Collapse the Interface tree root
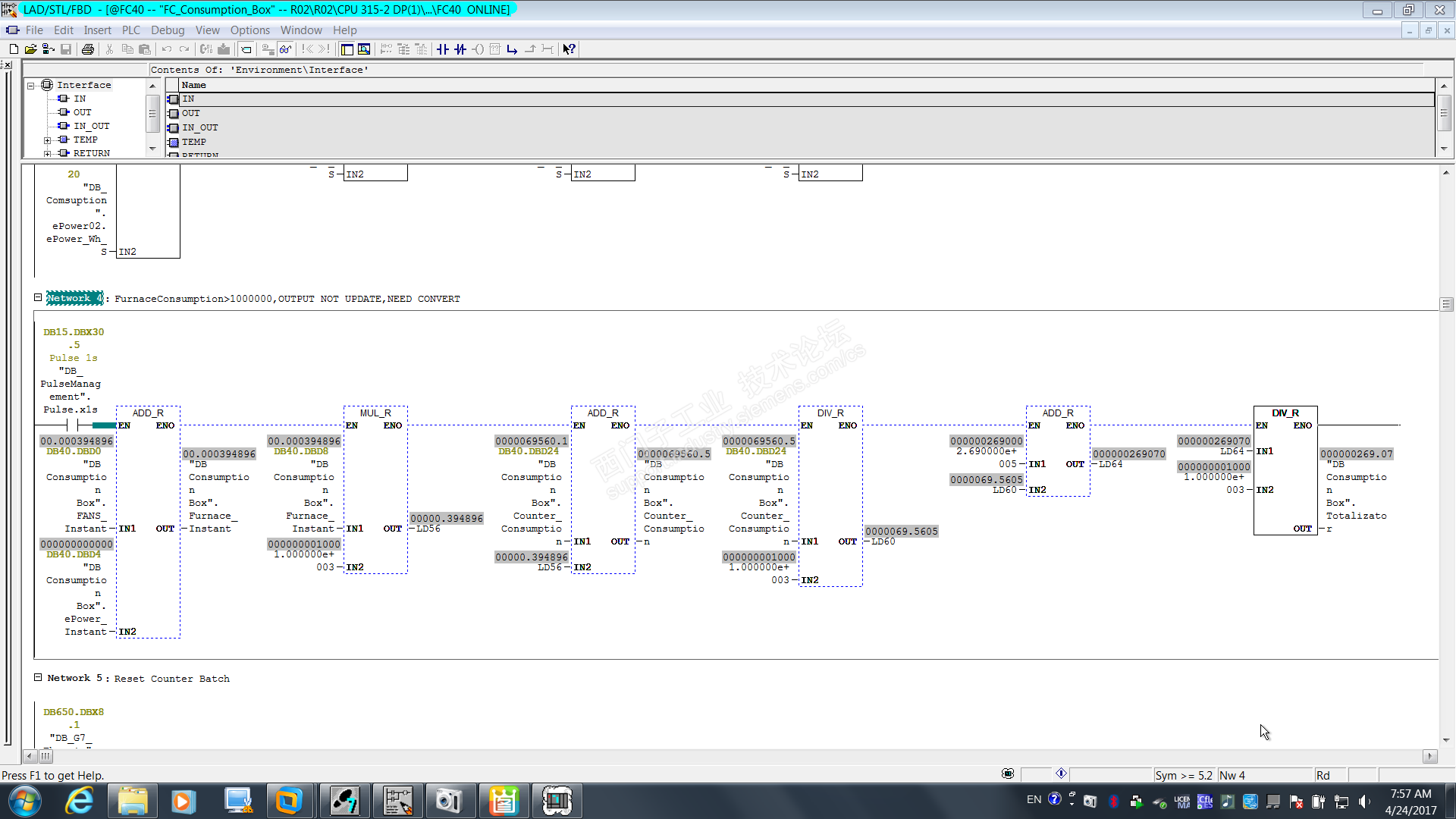The image size is (1456, 819). (31, 86)
